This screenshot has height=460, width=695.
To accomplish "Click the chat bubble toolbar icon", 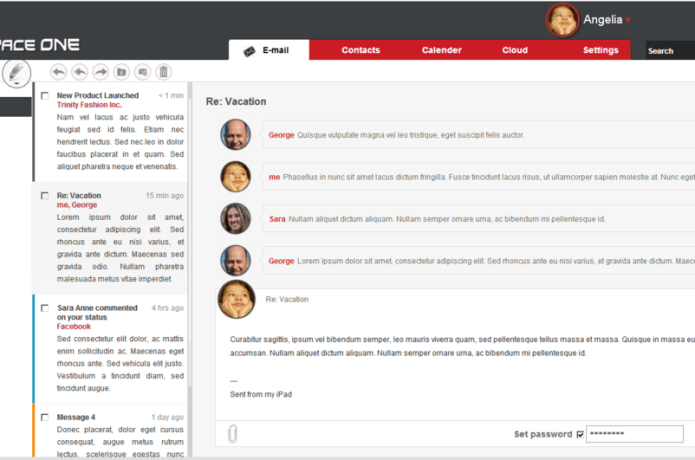I will coord(142,72).
